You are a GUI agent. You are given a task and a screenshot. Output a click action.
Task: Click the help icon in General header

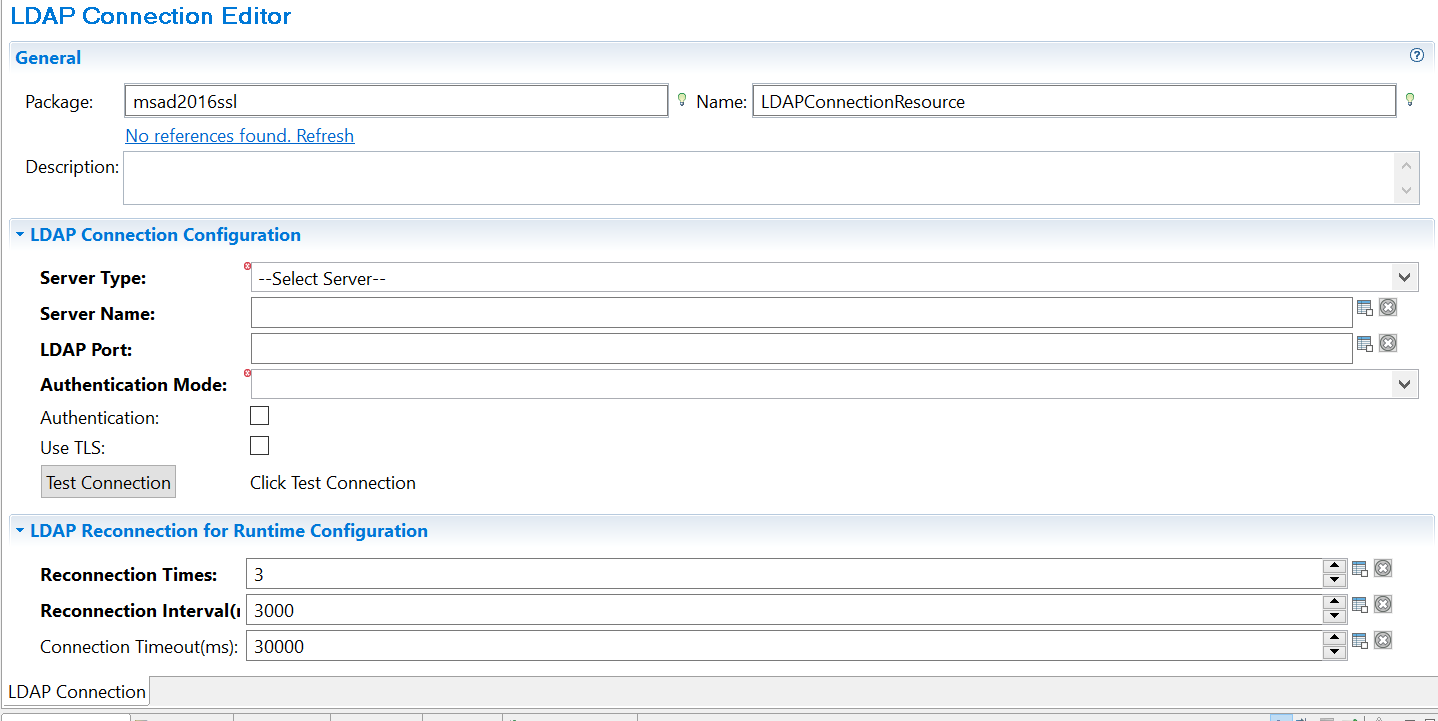tap(1416, 56)
